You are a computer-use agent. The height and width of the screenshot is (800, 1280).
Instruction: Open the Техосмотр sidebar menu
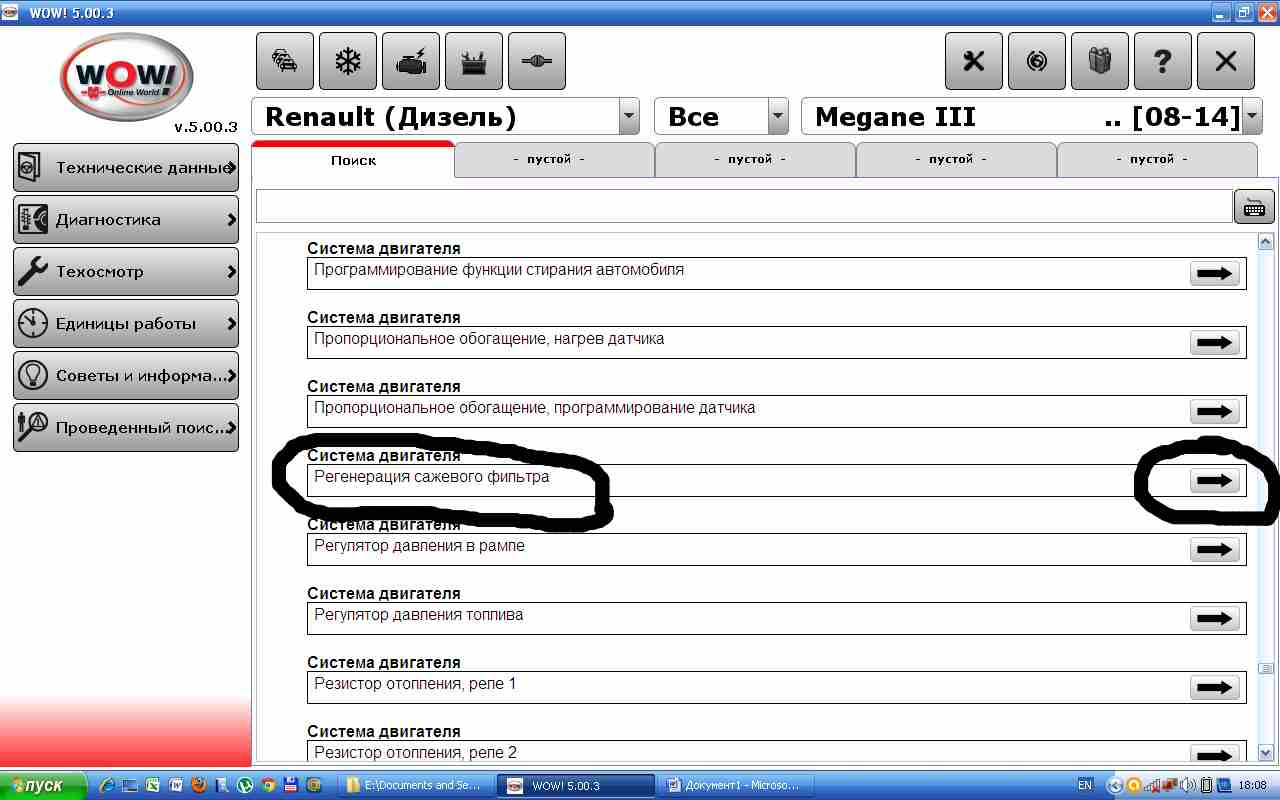[126, 272]
